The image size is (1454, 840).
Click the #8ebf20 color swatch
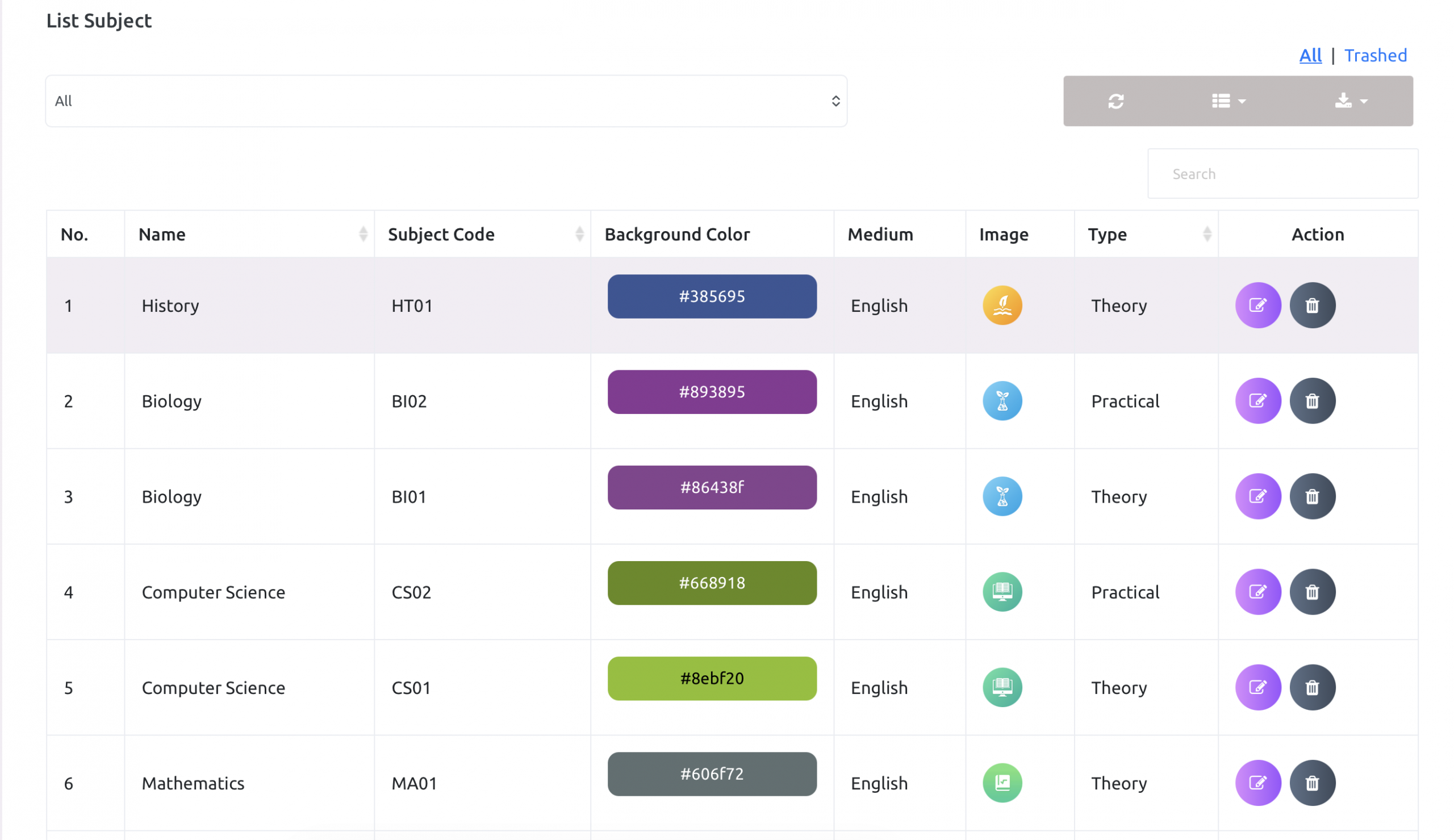(712, 679)
